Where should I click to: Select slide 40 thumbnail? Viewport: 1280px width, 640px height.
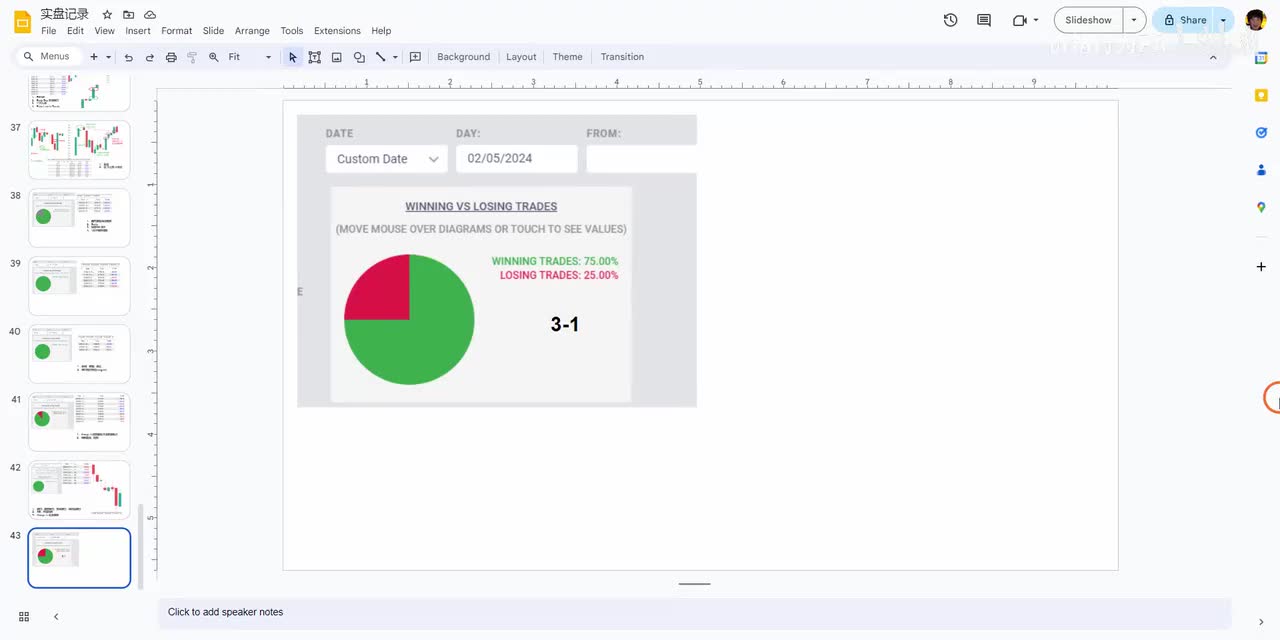[79, 354]
